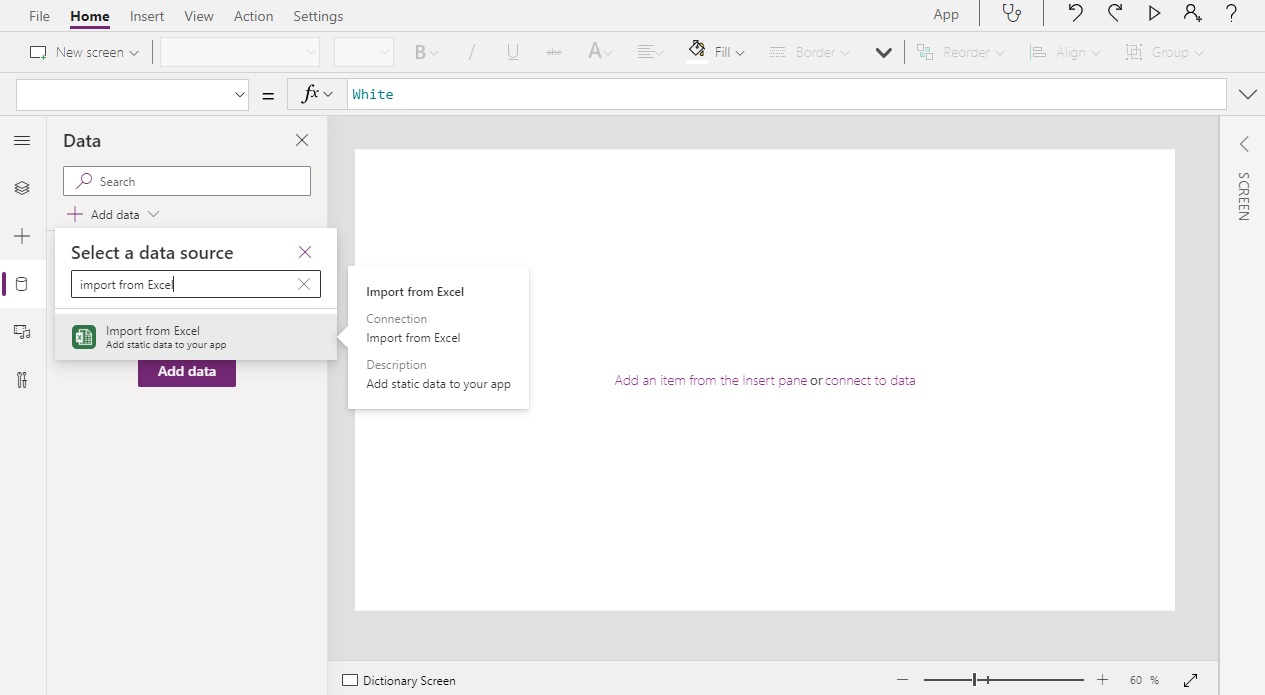The height and width of the screenshot is (695, 1265).
Task: Open the Settings menu
Action: click(318, 15)
